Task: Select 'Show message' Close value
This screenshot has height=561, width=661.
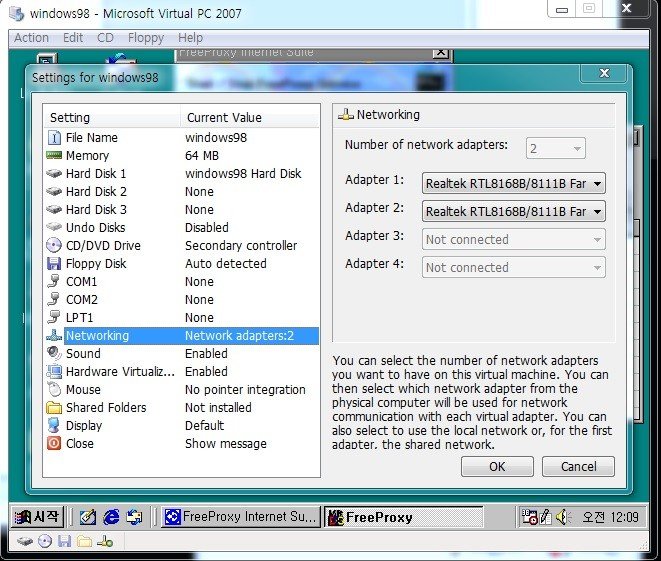Action: coord(226,443)
